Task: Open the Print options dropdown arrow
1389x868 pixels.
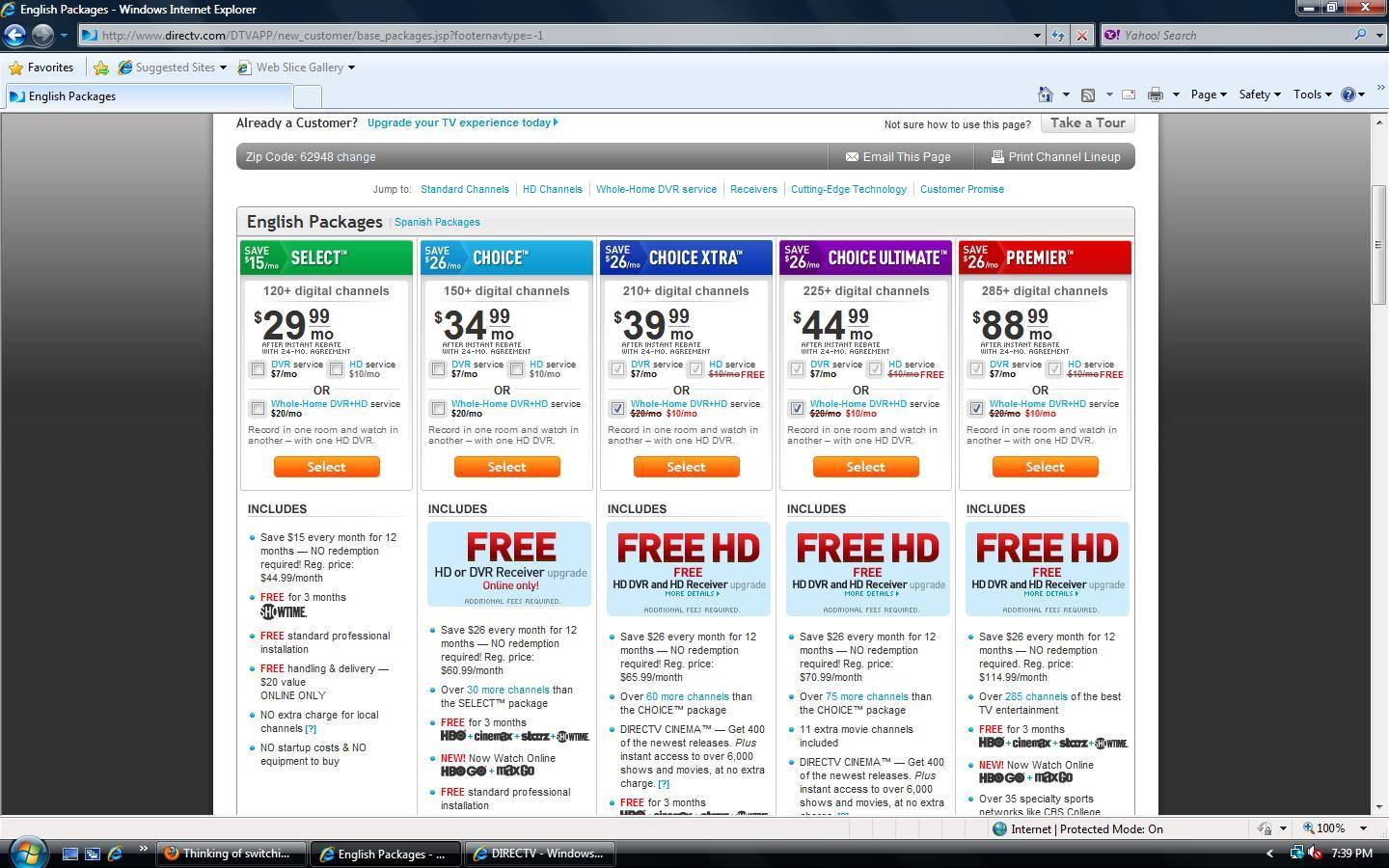Action: (1176, 95)
